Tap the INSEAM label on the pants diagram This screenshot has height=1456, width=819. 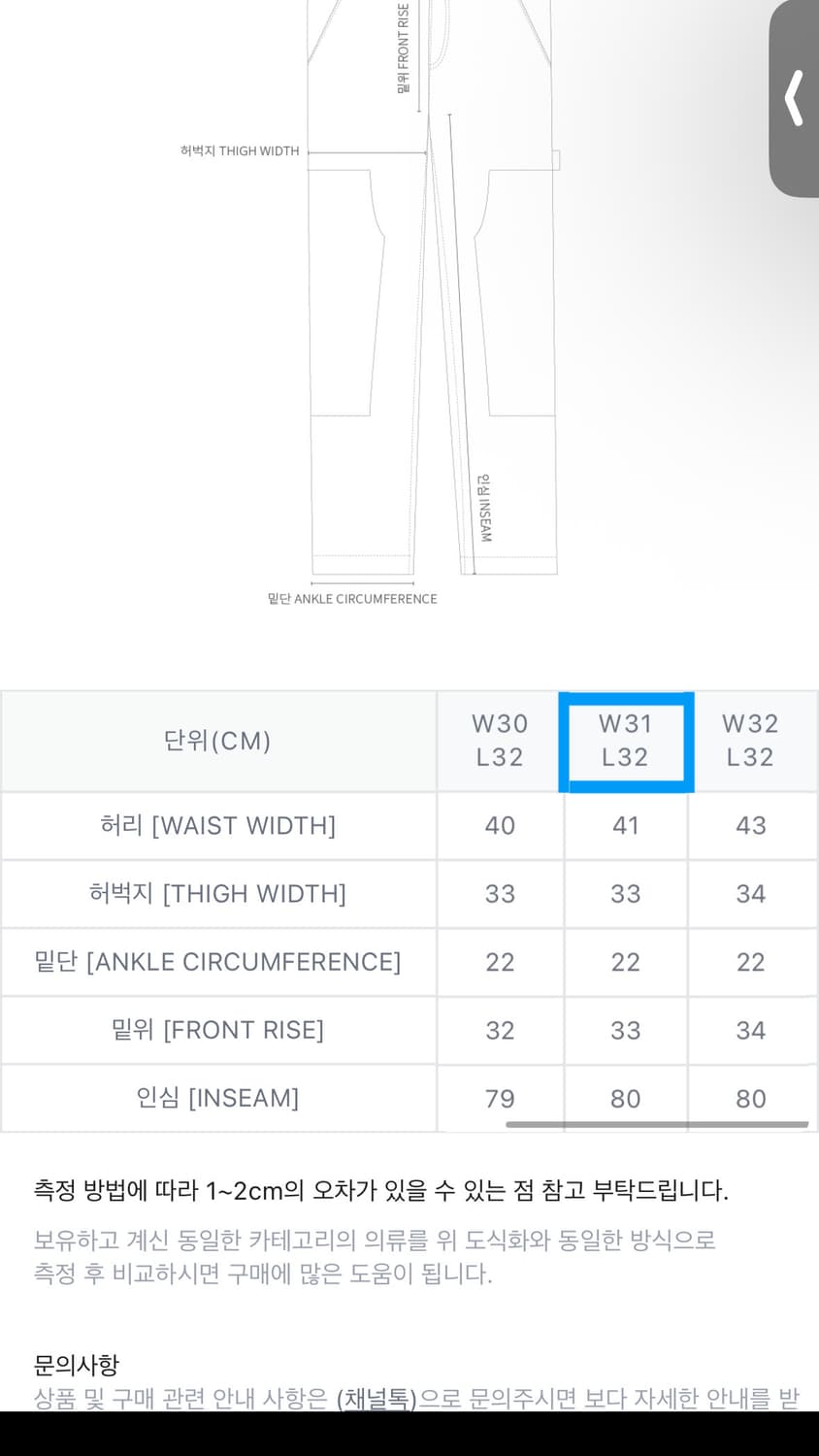click(485, 508)
